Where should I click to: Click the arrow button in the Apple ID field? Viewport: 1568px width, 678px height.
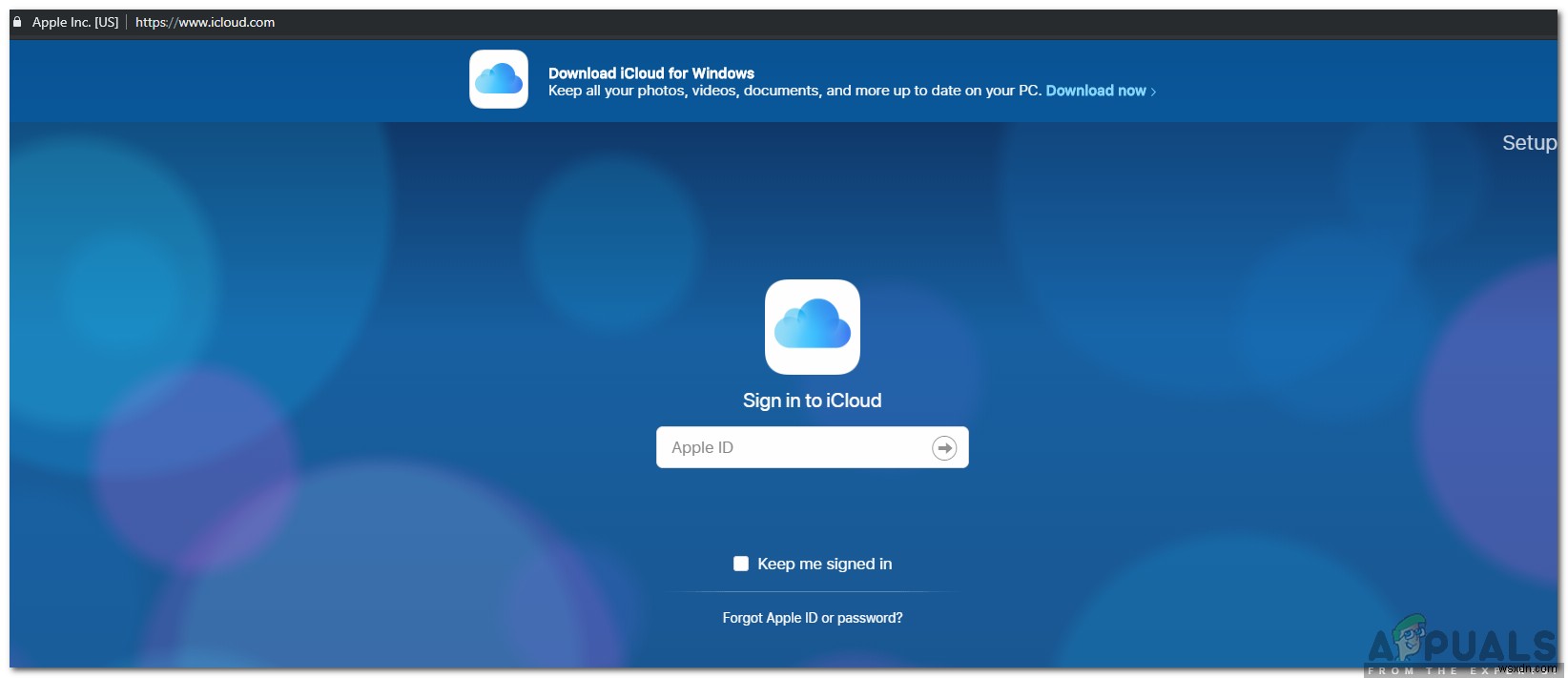tap(944, 448)
